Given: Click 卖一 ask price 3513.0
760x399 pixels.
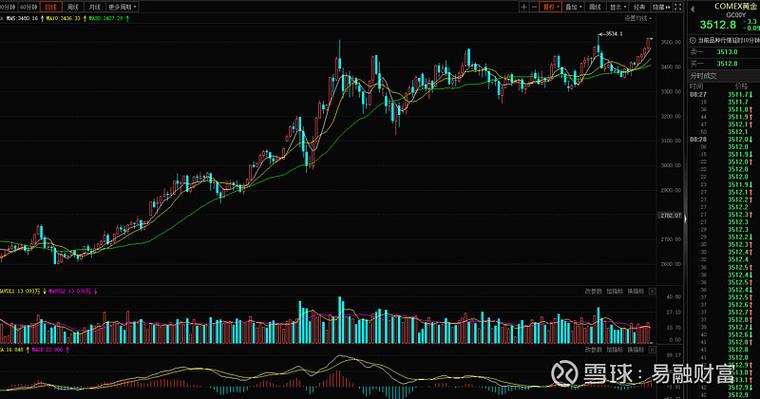Looking at the screenshot, I should click(x=727, y=52).
